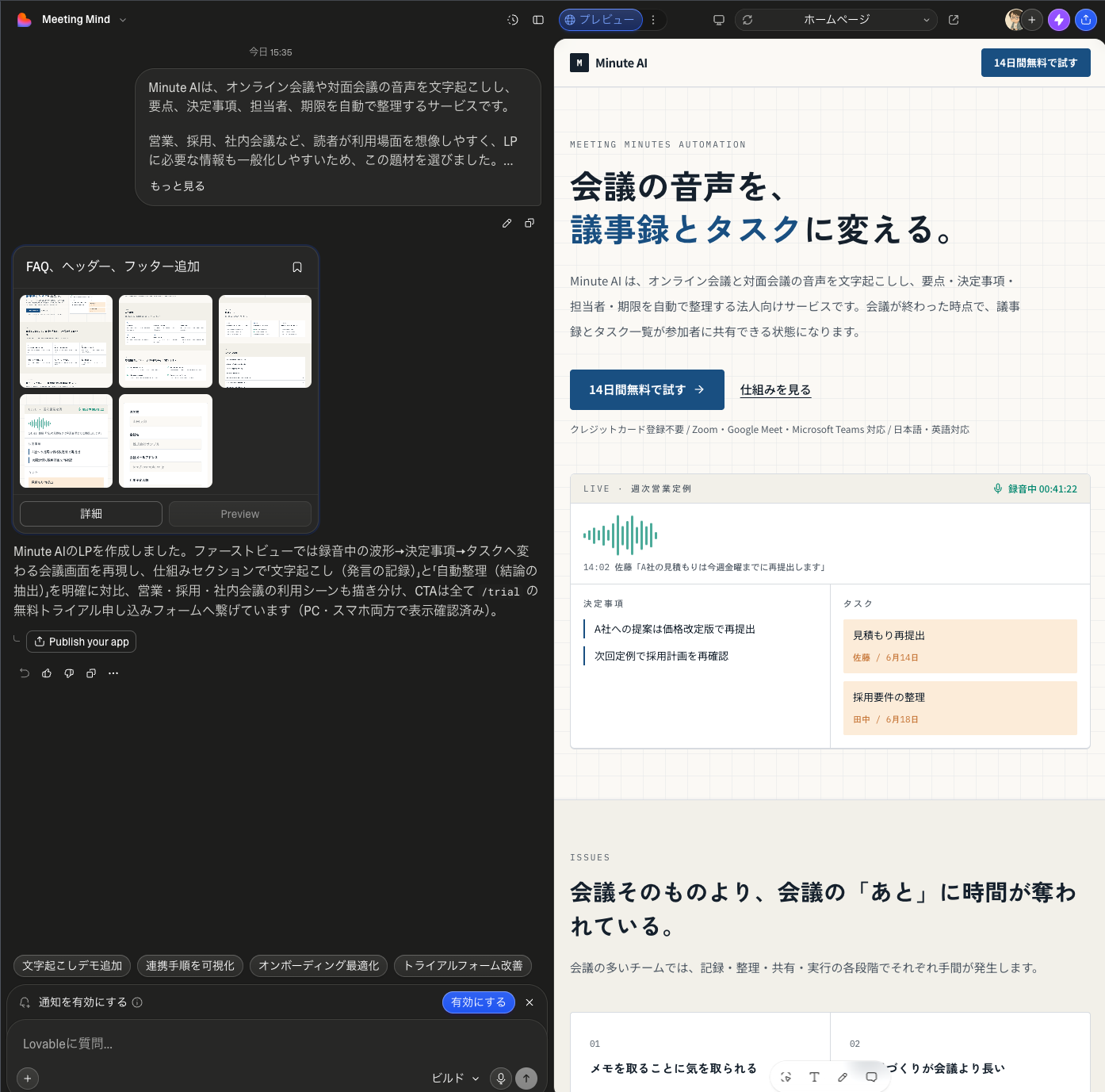This screenshot has width=1105, height=1092.
Task: Click the 見積もり再提出 task card
Action: pyautogui.click(x=960, y=646)
